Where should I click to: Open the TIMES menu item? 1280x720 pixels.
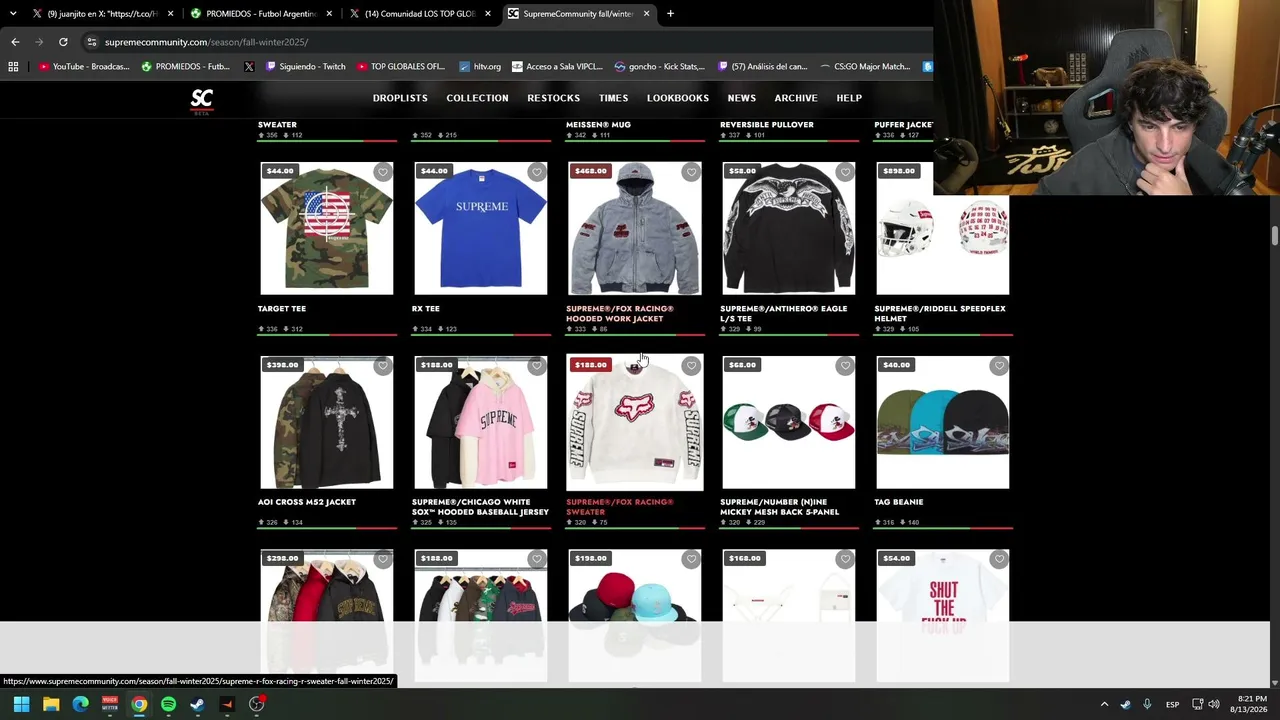613,98
